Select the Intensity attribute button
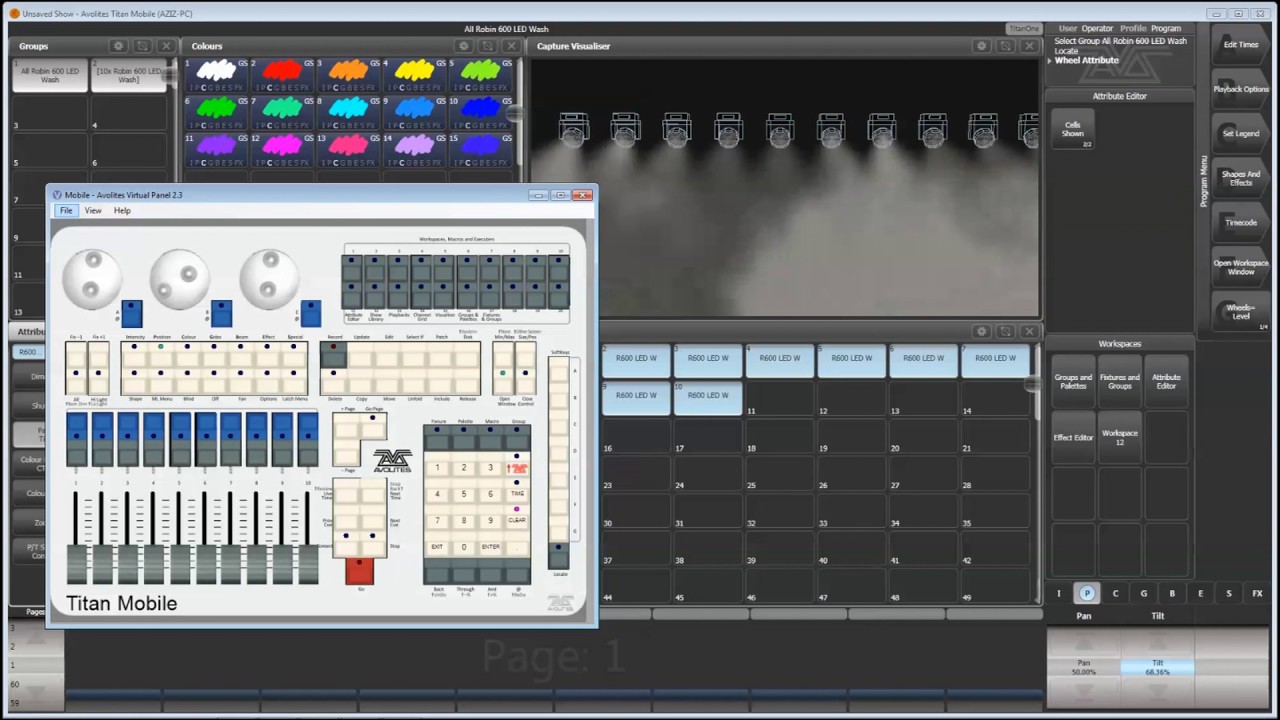1280x720 pixels. [134, 355]
